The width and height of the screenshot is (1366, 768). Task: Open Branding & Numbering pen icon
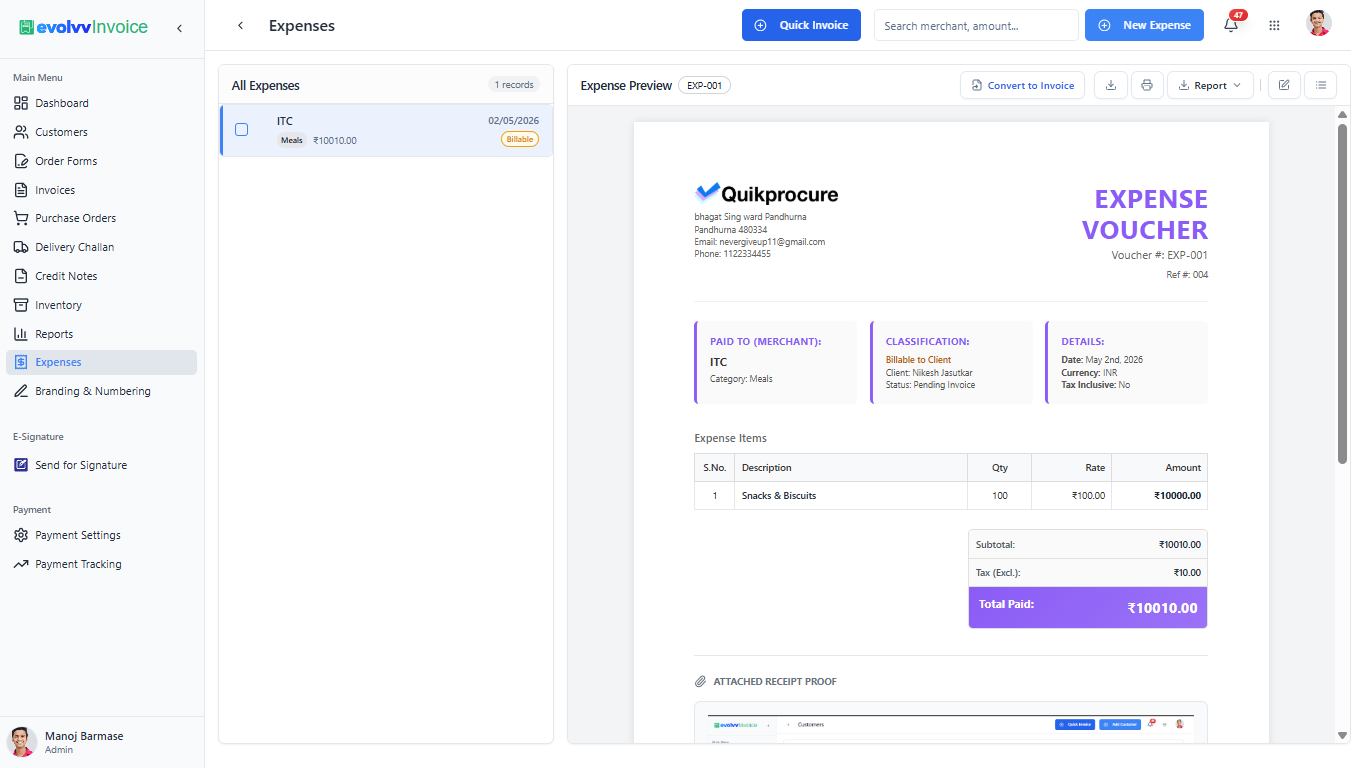21,391
